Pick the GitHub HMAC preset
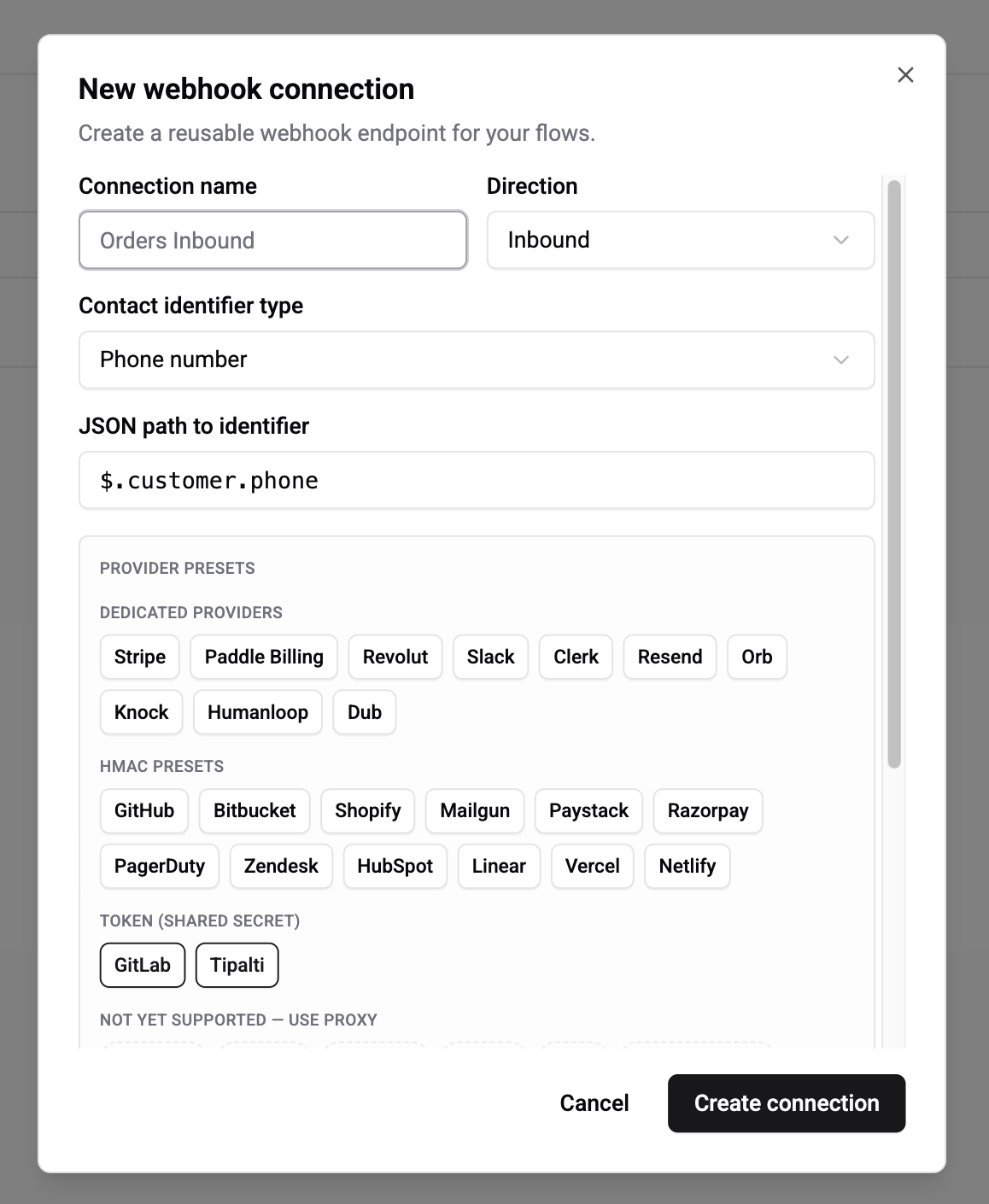Viewport: 989px width, 1204px height. tap(143, 810)
